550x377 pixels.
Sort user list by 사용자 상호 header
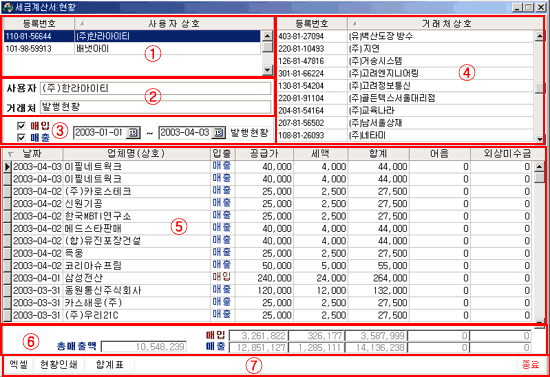pyautogui.click(x=174, y=23)
